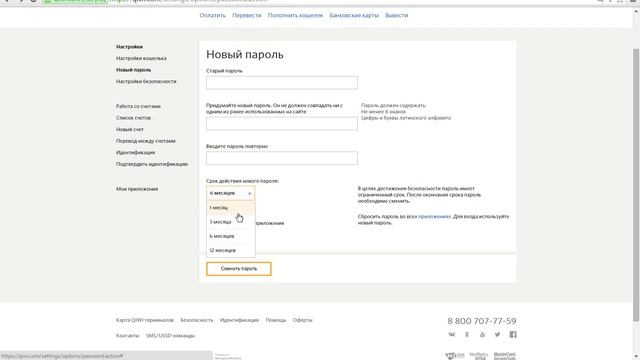
Task: Follow the 'приложениях' link in the hint text
Action: click(434, 217)
